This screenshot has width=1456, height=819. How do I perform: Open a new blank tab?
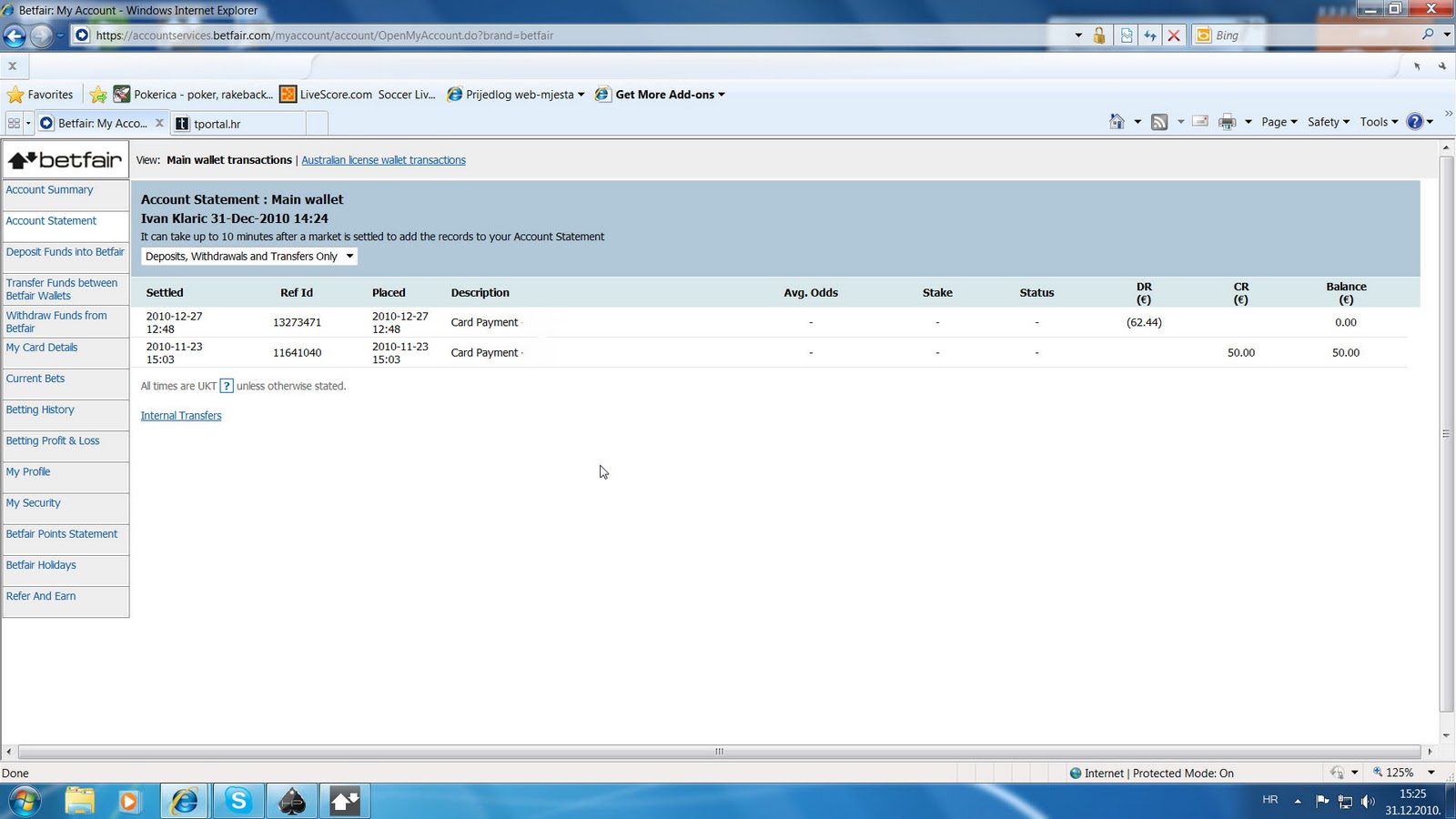317,124
